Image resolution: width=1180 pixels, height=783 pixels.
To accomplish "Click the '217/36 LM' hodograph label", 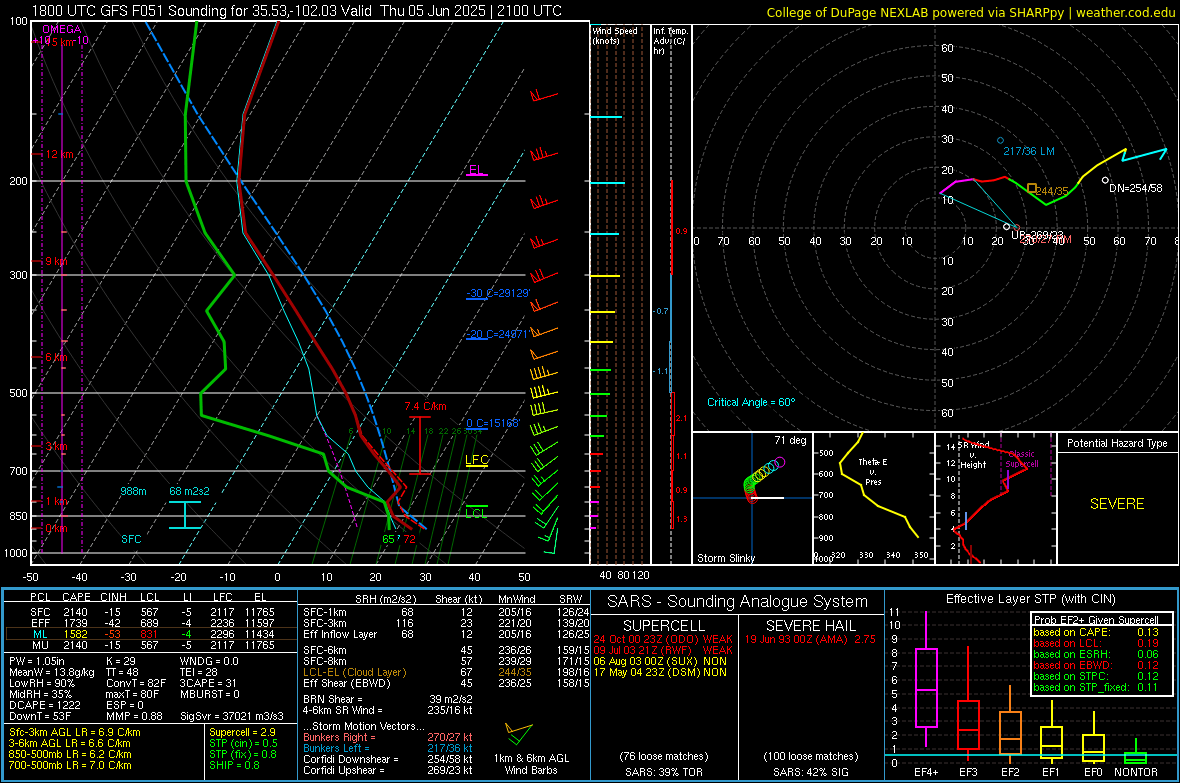I will pos(1029,151).
